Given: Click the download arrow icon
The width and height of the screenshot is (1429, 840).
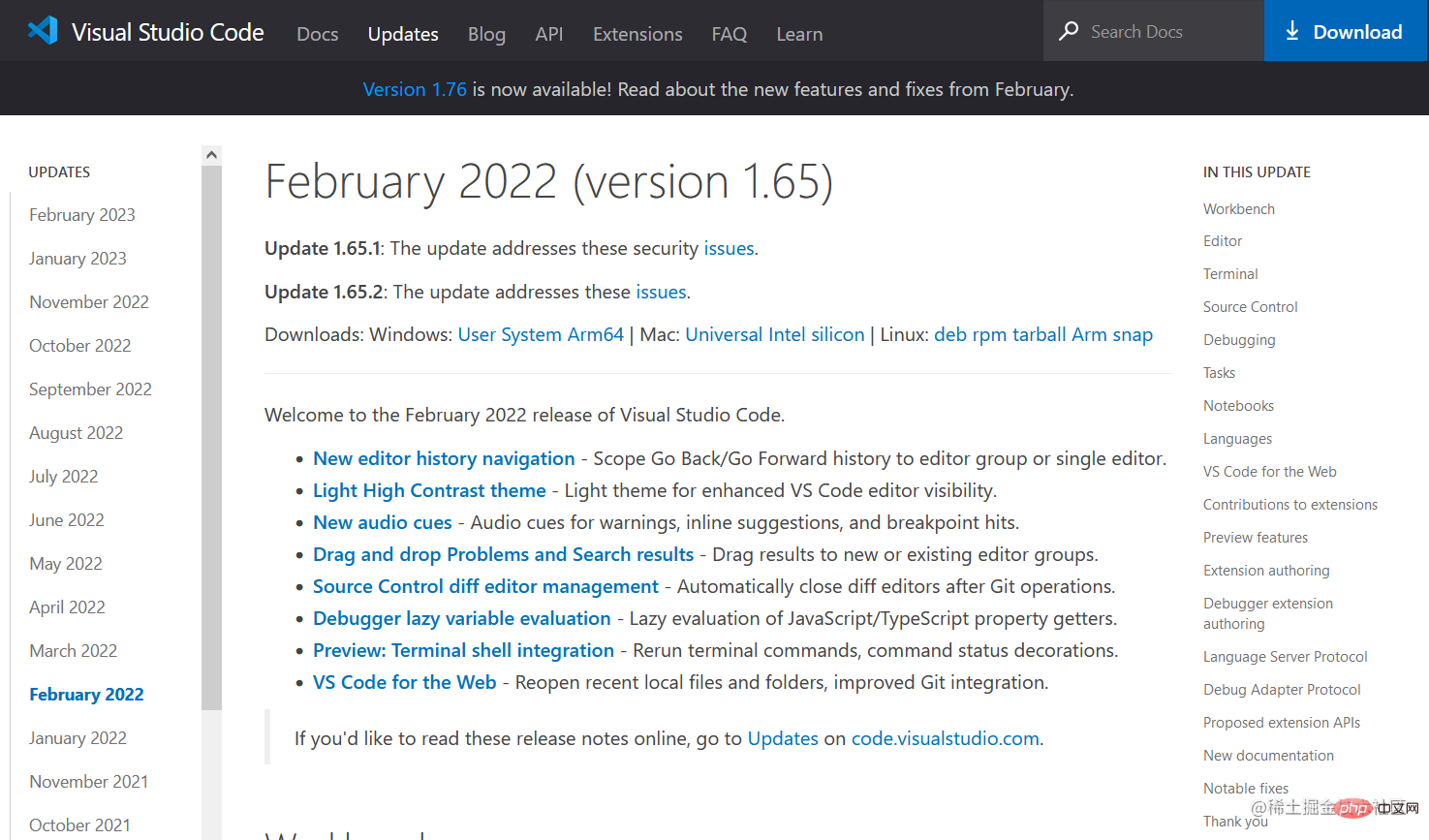Looking at the screenshot, I should point(1291,31).
